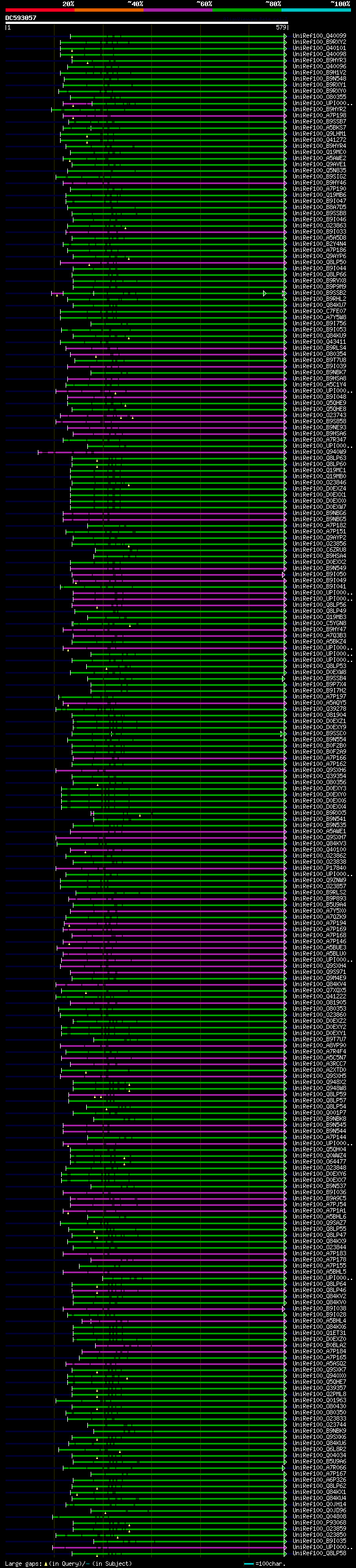Select the UniRef100_B9SIG2 label
The width and height of the screenshot is (356, 1568).
click(x=319, y=176)
